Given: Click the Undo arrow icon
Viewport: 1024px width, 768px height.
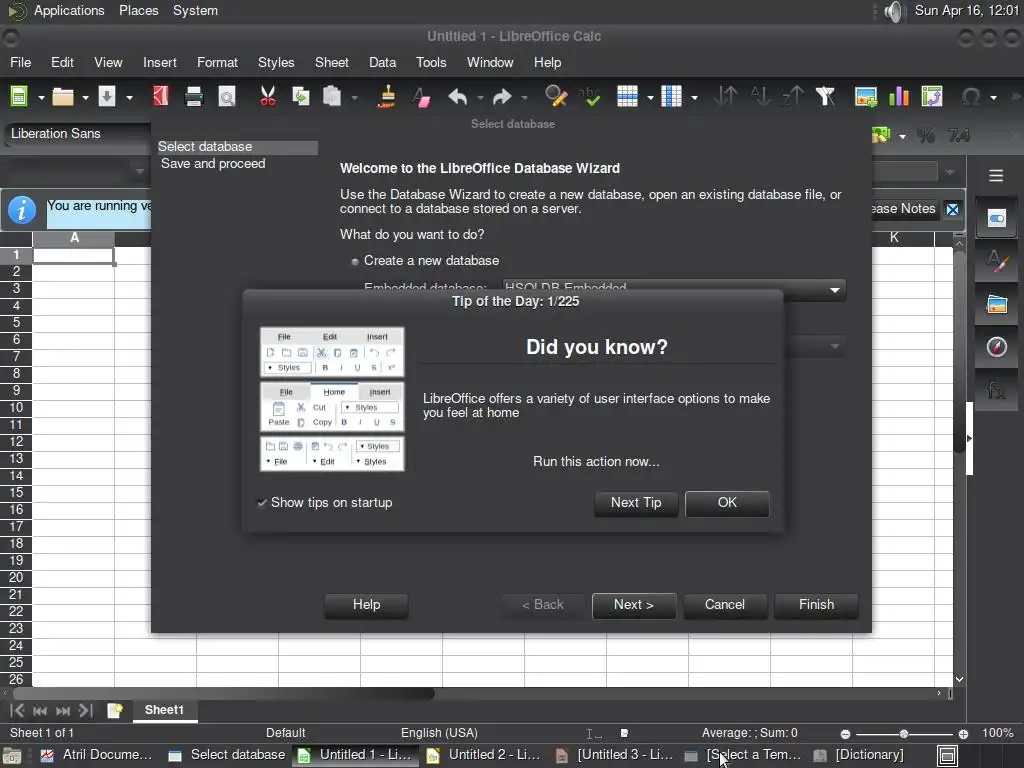Looking at the screenshot, I should (x=458, y=97).
